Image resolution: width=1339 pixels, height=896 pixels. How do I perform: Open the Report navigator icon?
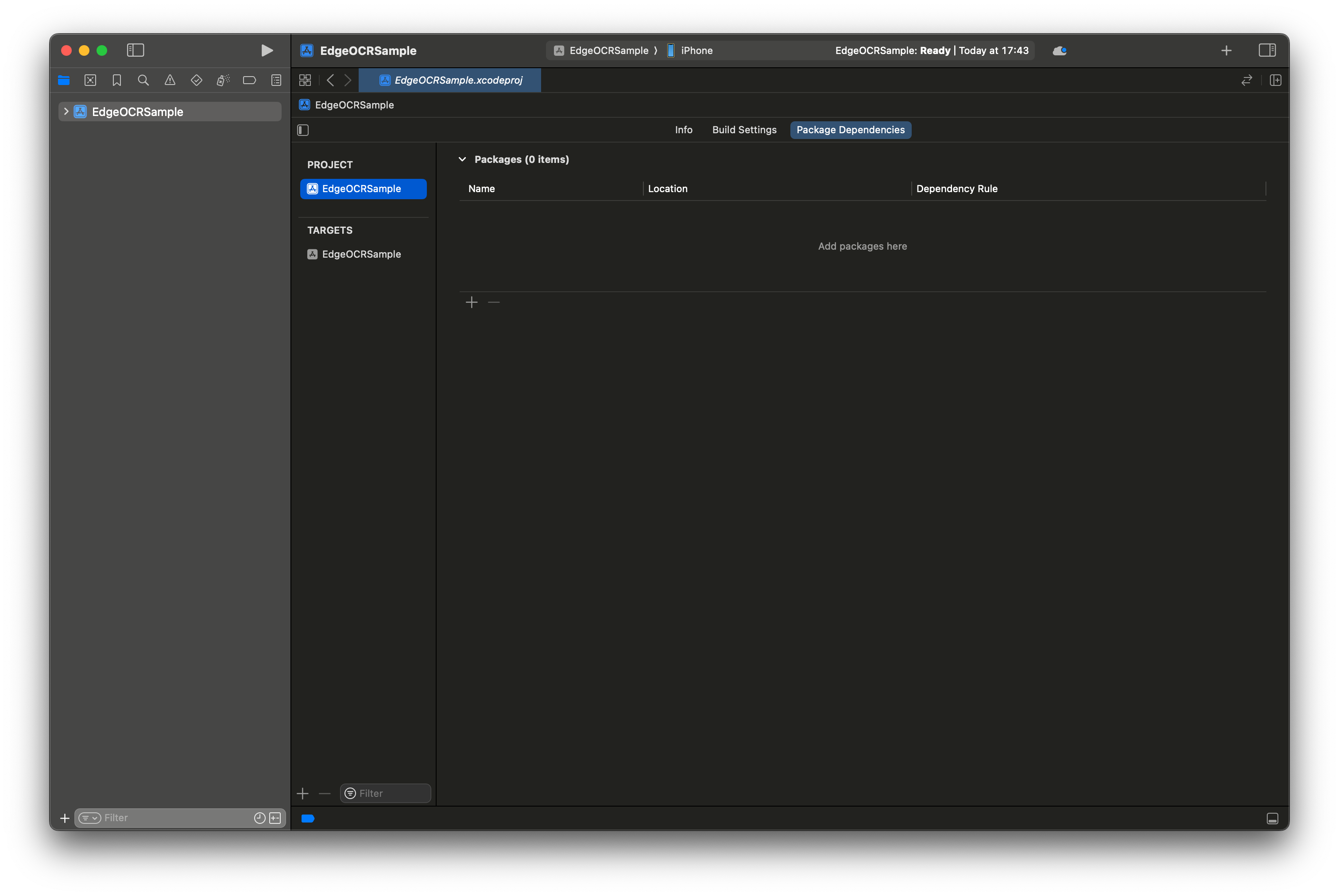coord(276,81)
